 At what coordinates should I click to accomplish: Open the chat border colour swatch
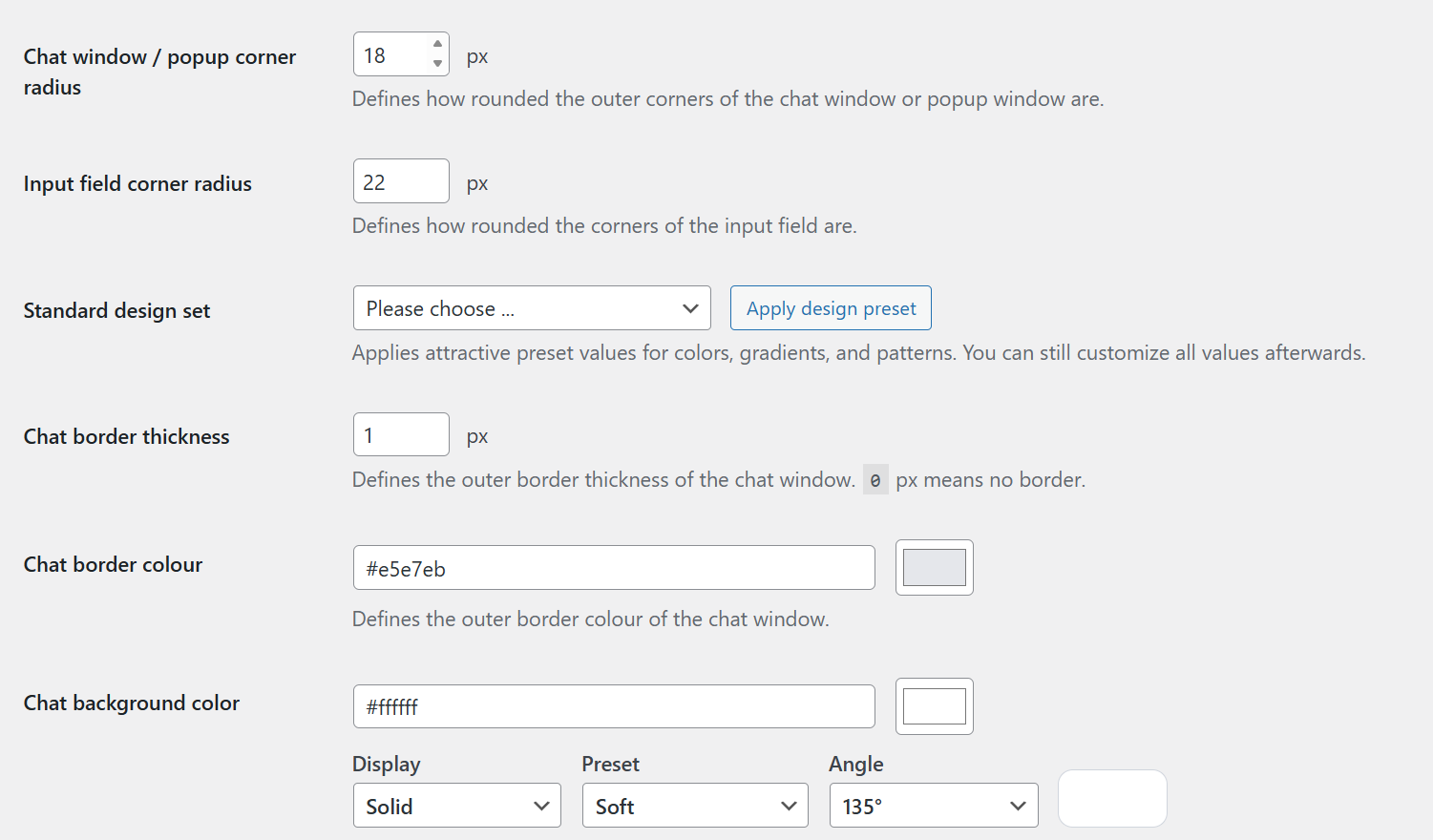tap(934, 567)
